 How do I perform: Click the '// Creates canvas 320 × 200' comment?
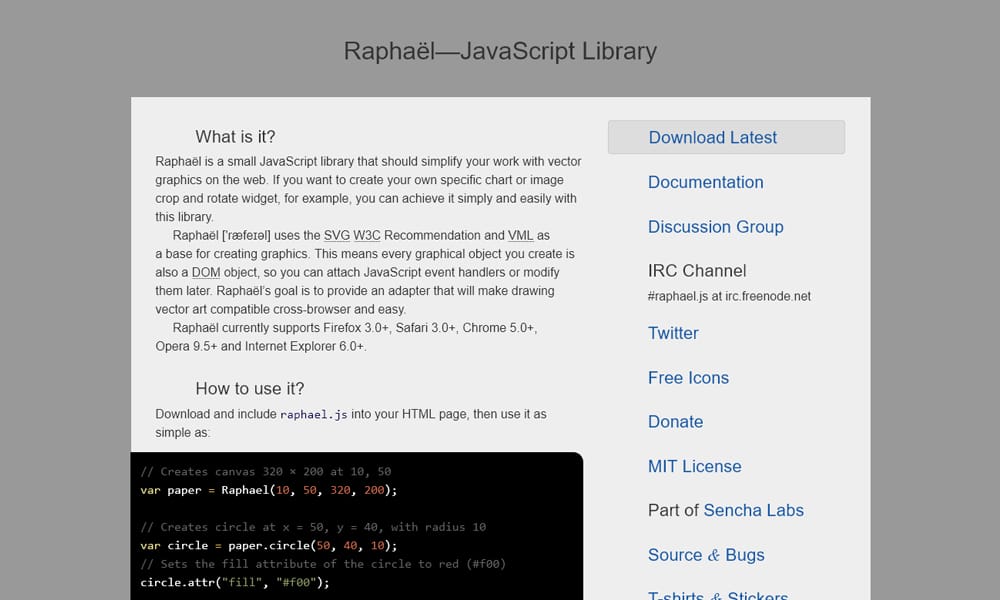[265, 472]
